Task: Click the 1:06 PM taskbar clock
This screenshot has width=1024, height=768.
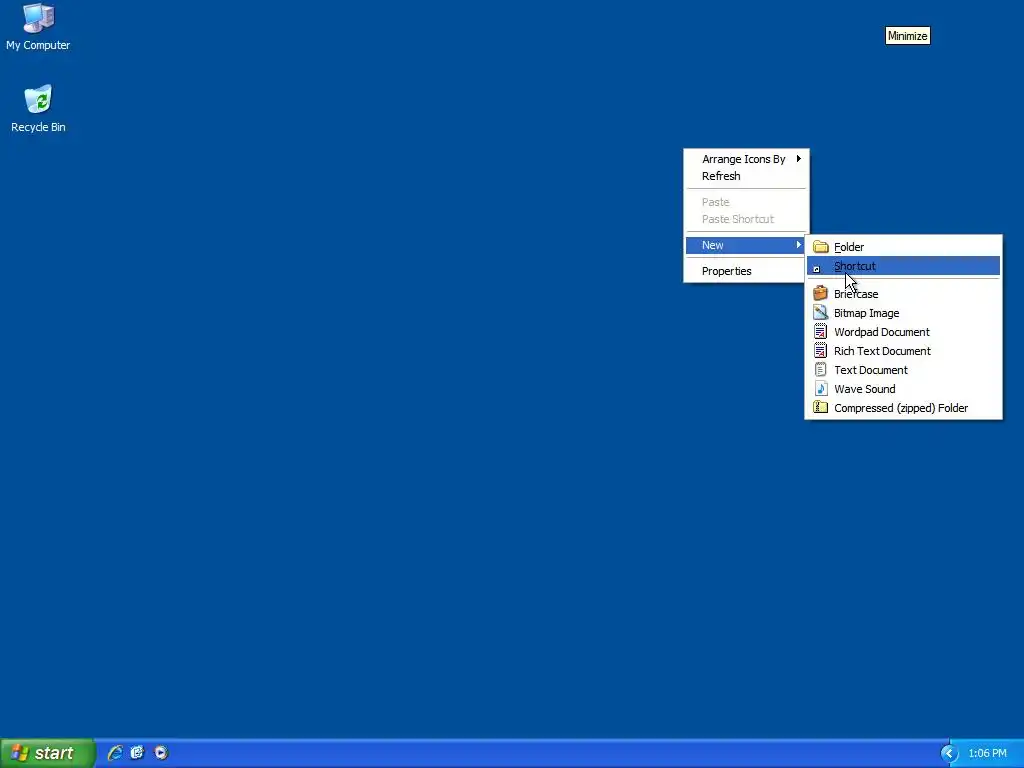Action: coord(987,753)
